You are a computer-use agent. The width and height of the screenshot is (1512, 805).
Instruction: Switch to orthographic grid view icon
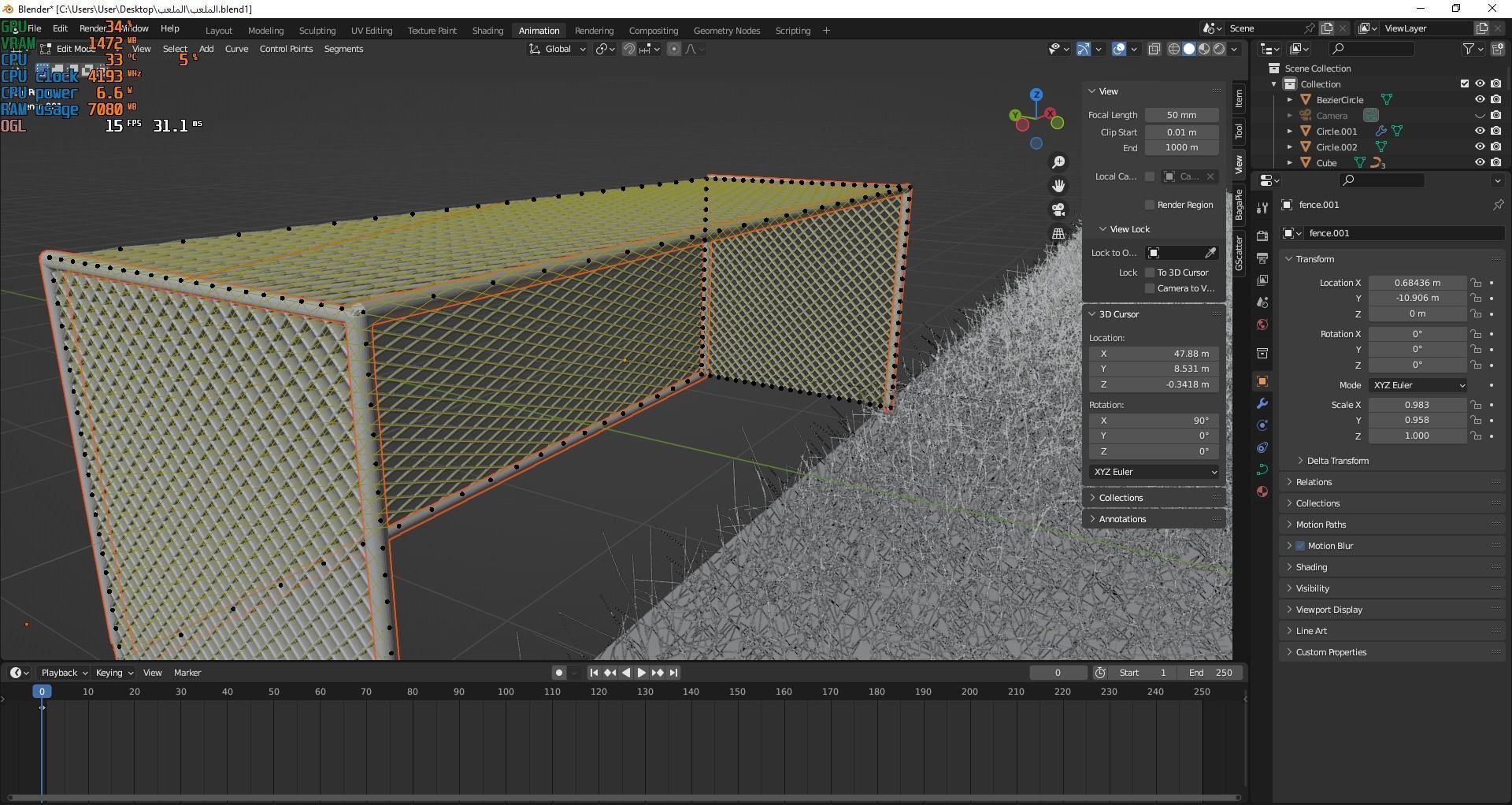point(1058,234)
